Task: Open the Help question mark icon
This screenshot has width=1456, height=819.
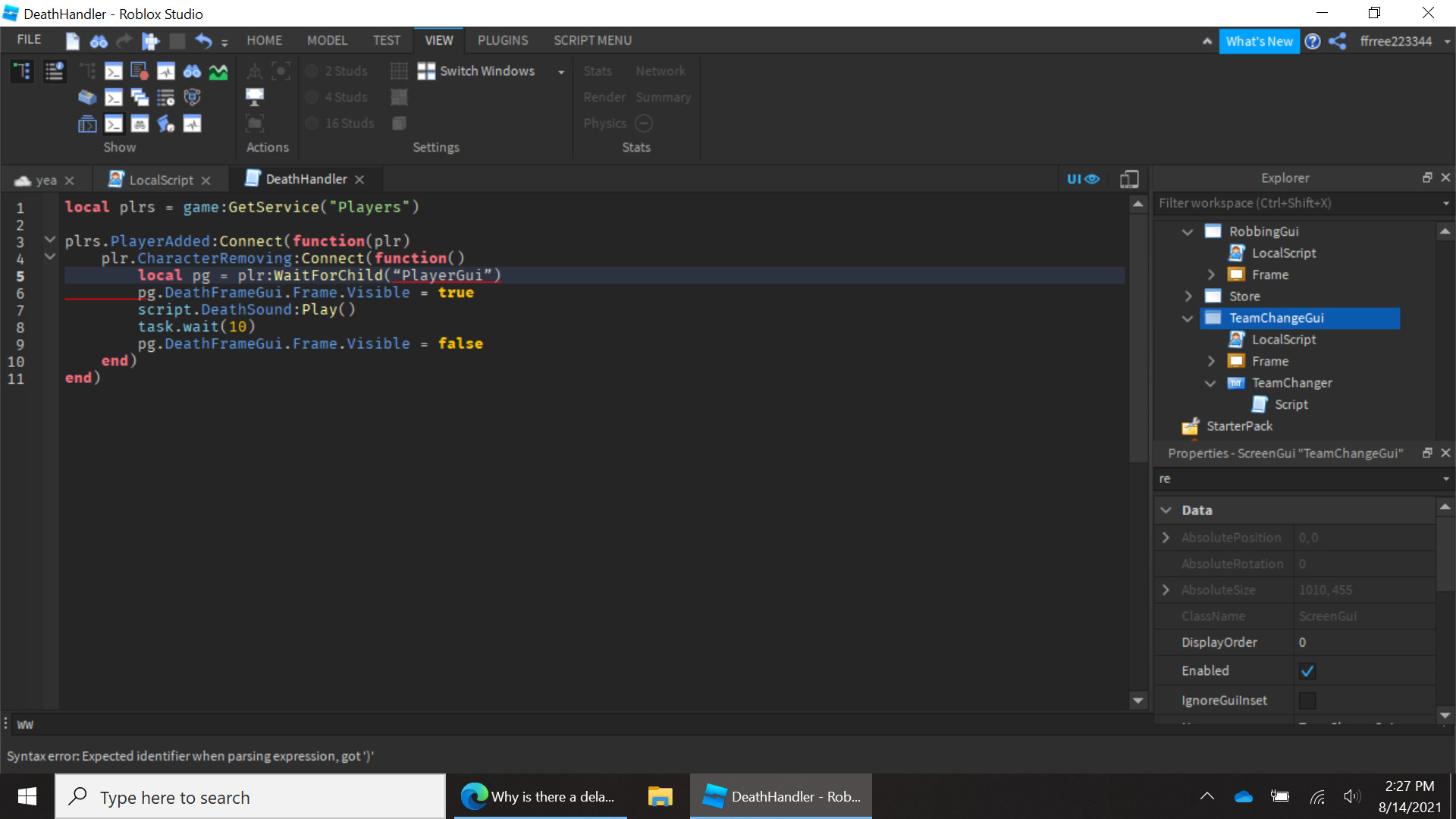Action: pos(1313,41)
